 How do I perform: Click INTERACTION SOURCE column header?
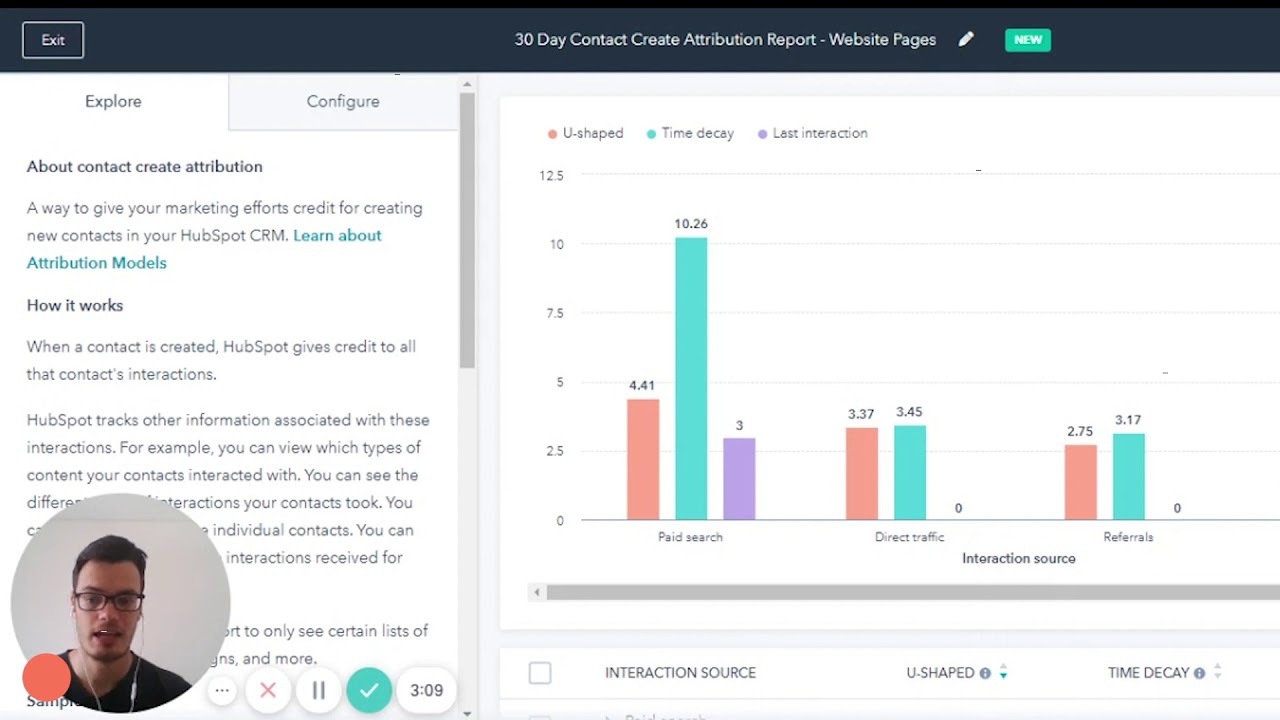680,673
